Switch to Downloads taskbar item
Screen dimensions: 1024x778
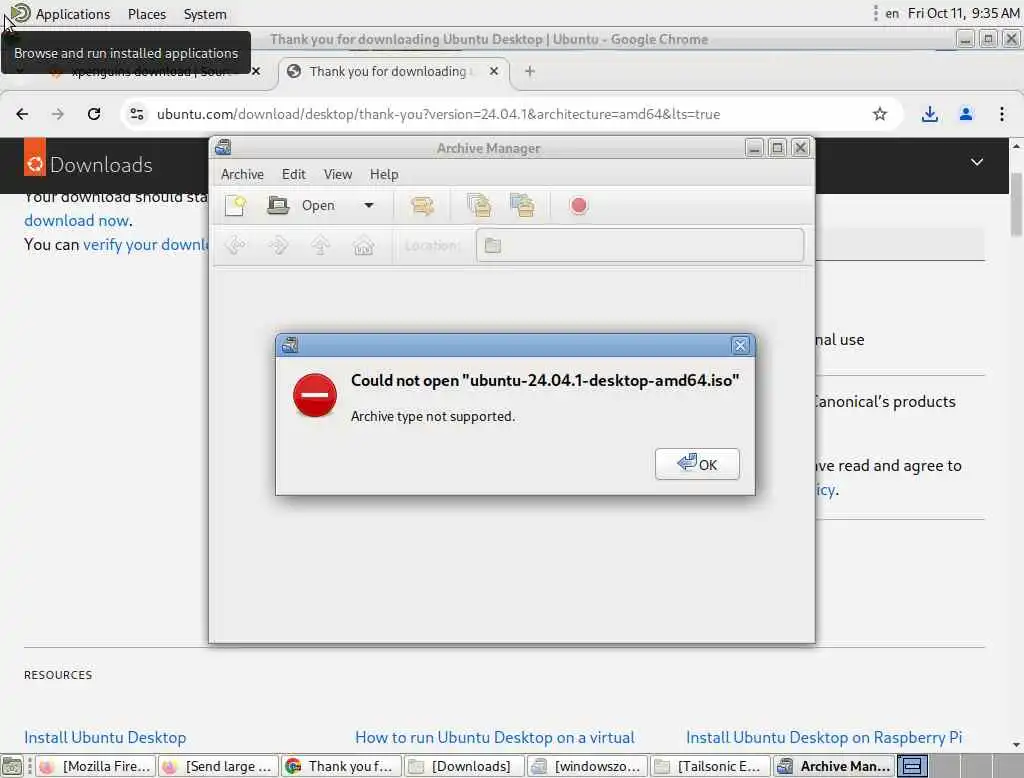point(464,766)
